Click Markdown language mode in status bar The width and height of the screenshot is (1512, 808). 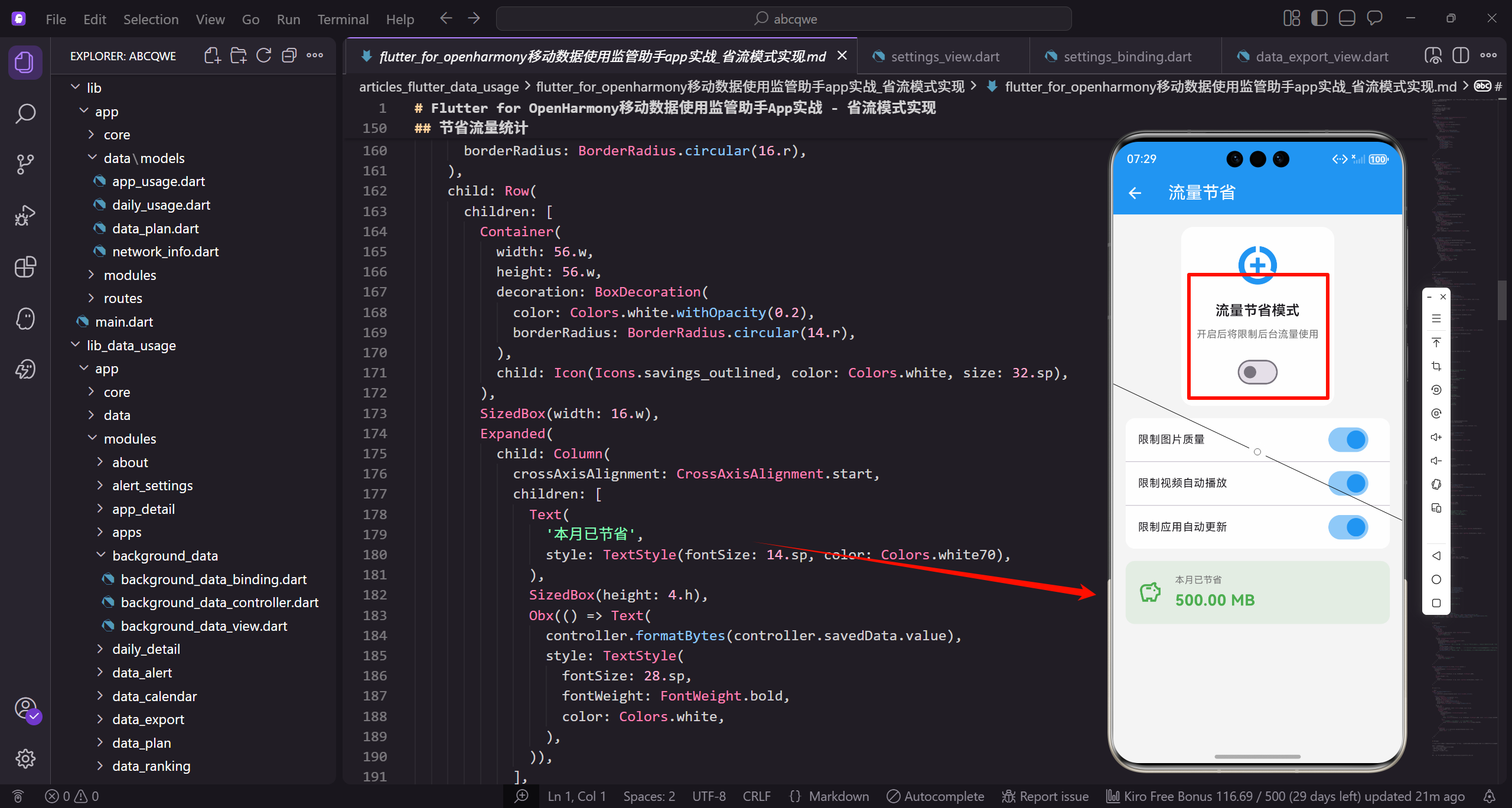click(839, 796)
